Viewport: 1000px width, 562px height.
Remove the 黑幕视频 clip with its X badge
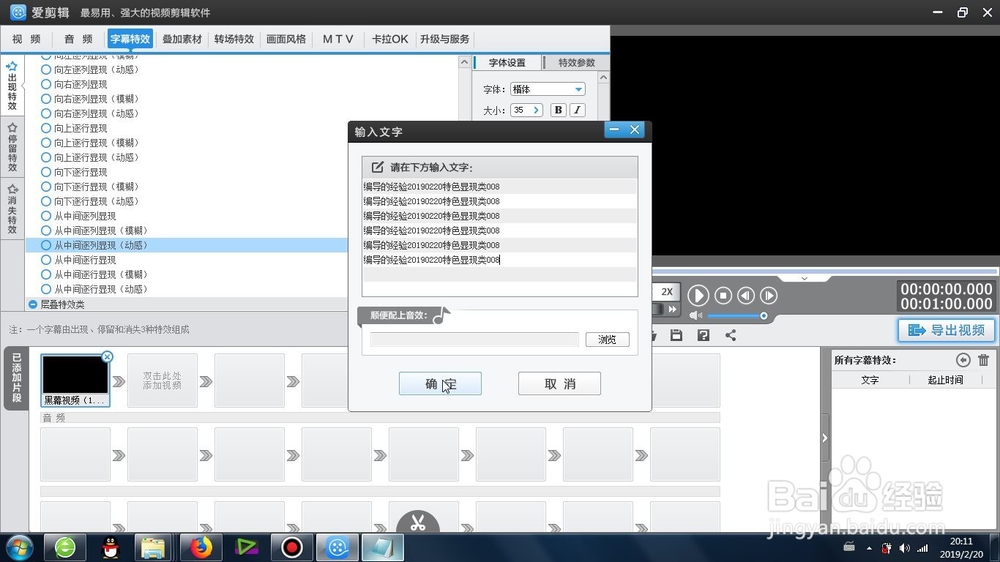coord(107,357)
